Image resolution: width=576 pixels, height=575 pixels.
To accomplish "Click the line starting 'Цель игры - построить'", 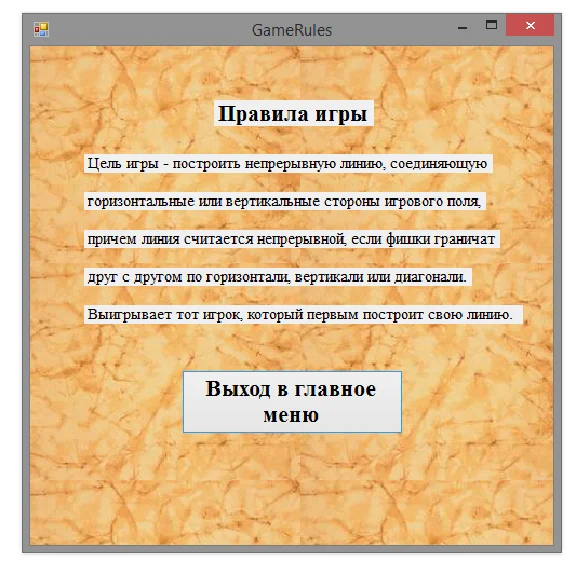I will [288, 163].
